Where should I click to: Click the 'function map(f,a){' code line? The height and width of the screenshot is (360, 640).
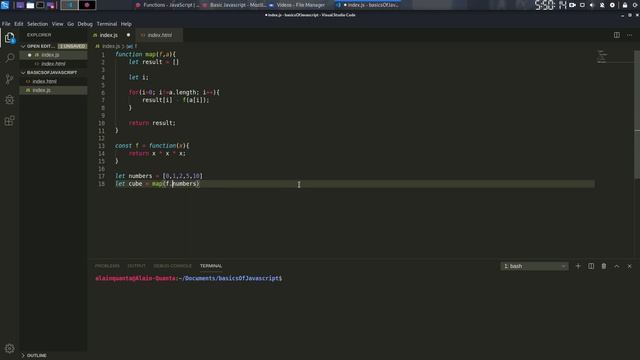tap(145, 54)
